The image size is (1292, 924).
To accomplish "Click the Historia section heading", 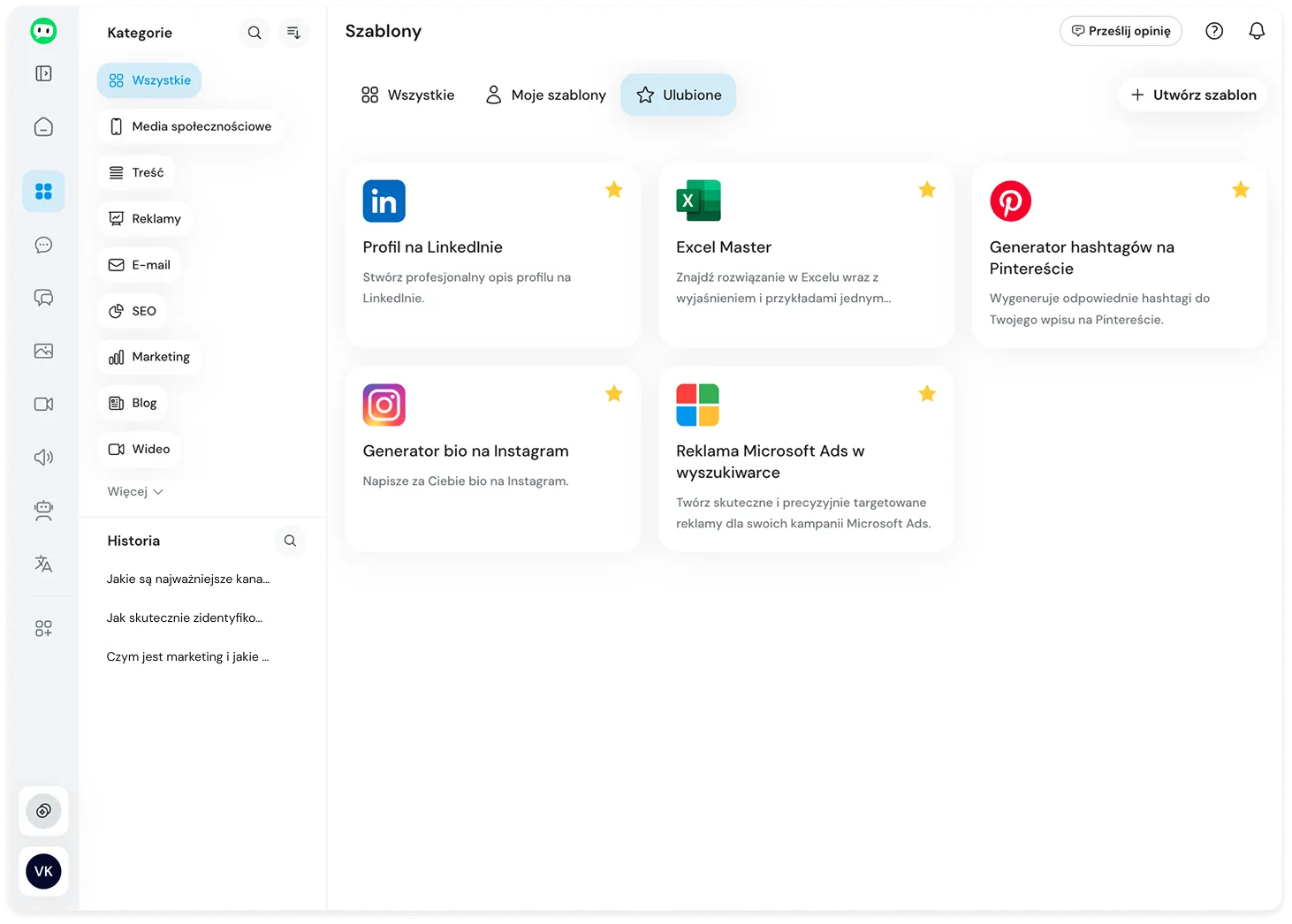I will [x=133, y=541].
